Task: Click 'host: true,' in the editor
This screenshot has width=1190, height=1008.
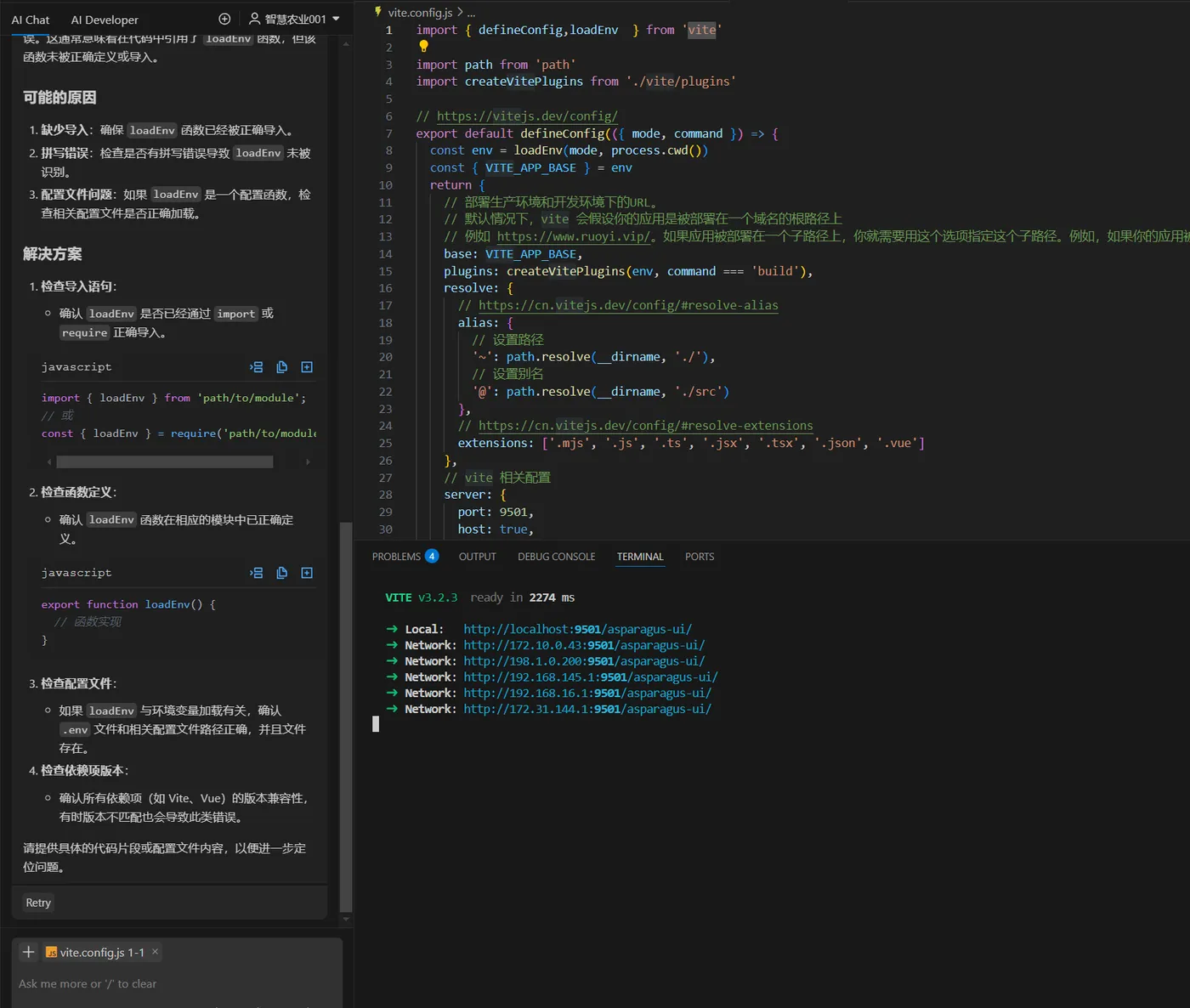Action: coord(496,529)
